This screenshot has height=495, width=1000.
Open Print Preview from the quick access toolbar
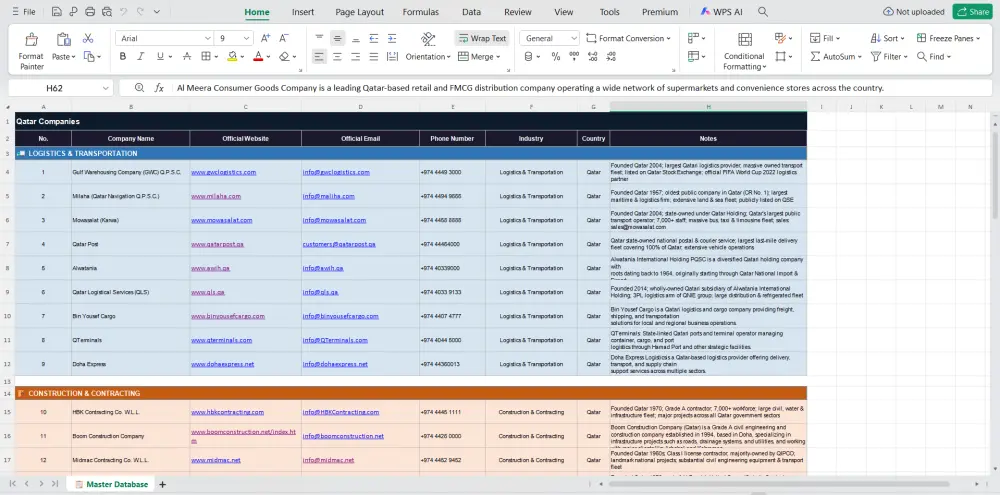[107, 11]
